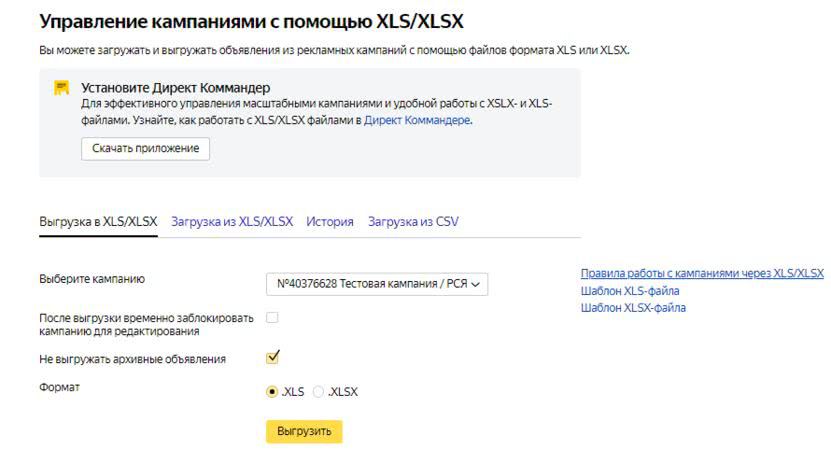831x450 pixels.
Task: Switch to the Выгрузка в XLS/XLSX tab
Action: (x=98, y=222)
